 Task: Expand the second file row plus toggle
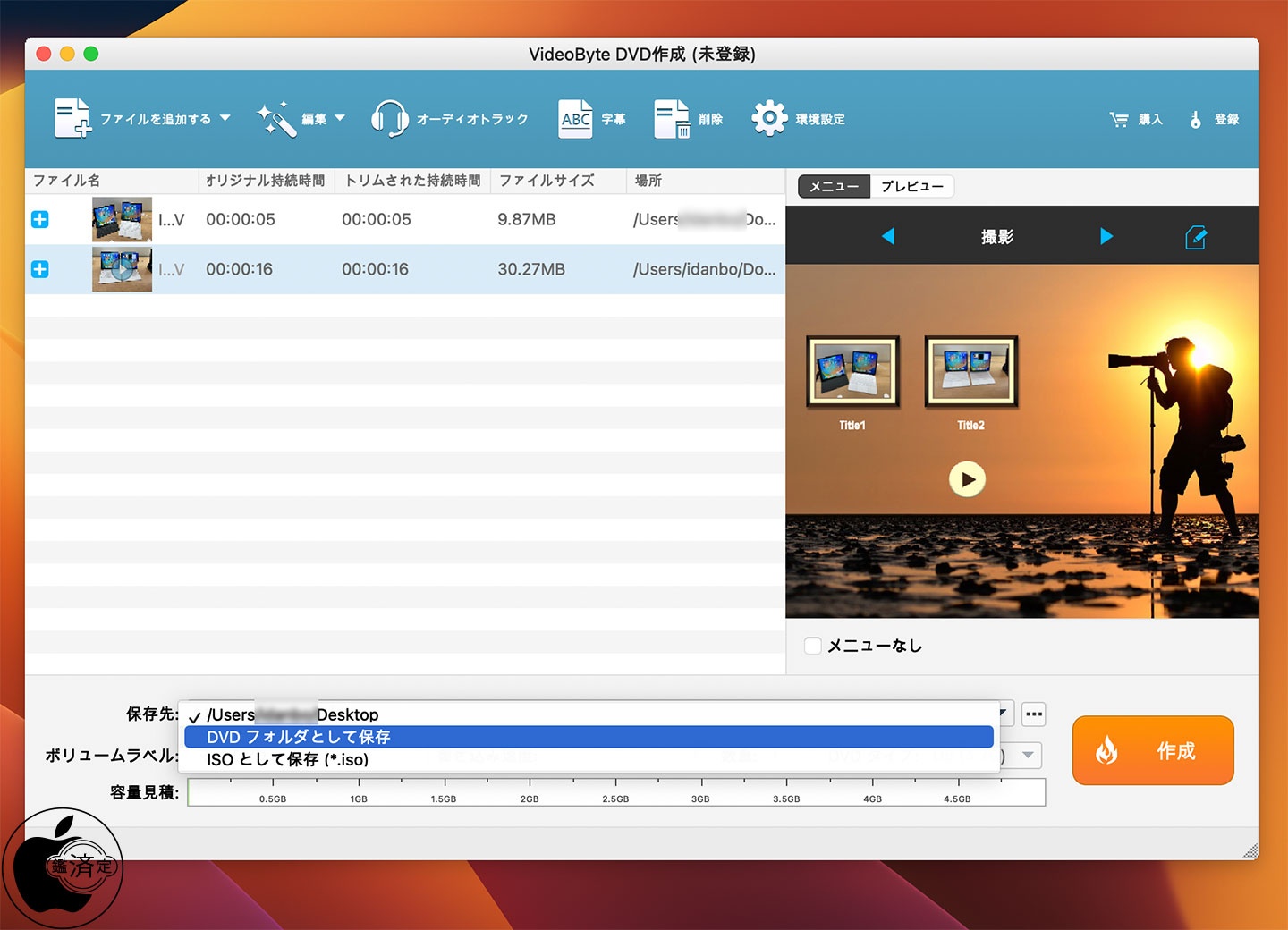point(40,269)
